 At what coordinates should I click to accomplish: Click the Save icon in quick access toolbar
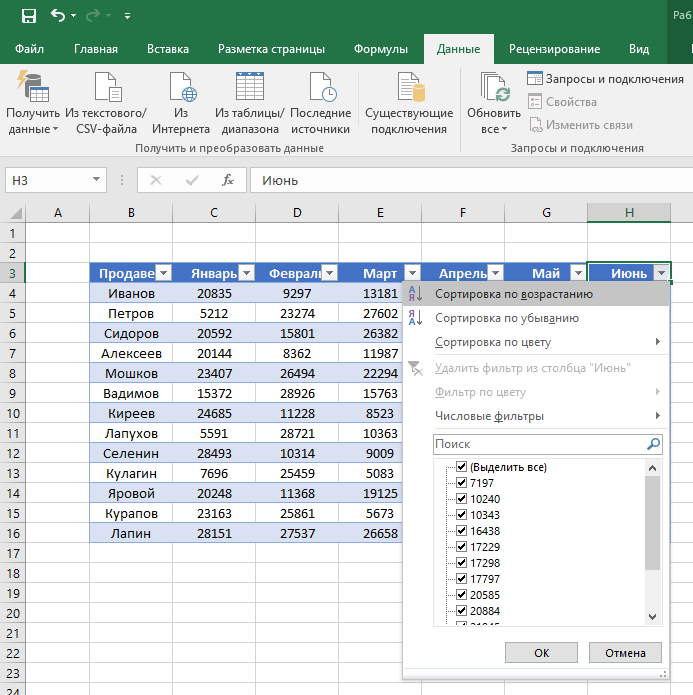pos(29,16)
